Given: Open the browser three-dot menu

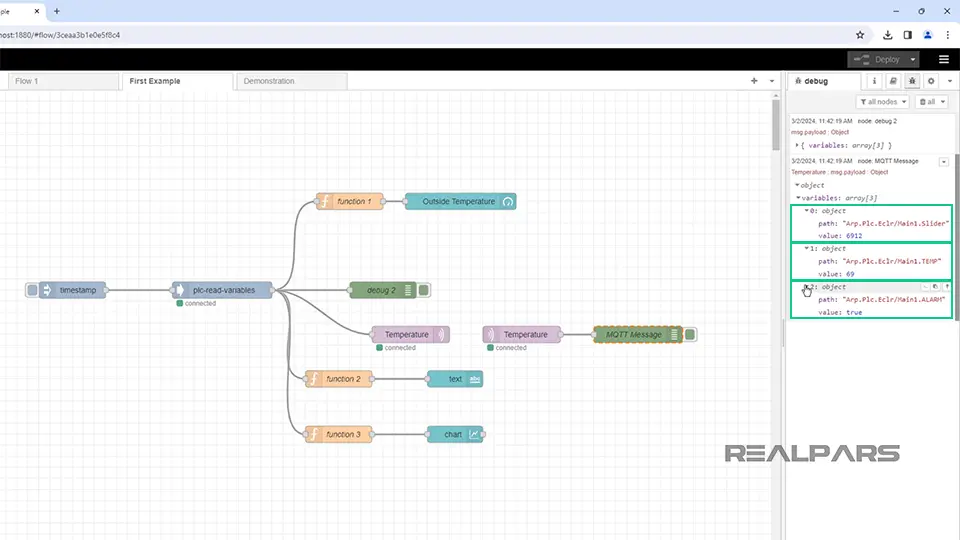Looking at the screenshot, I should (x=947, y=35).
